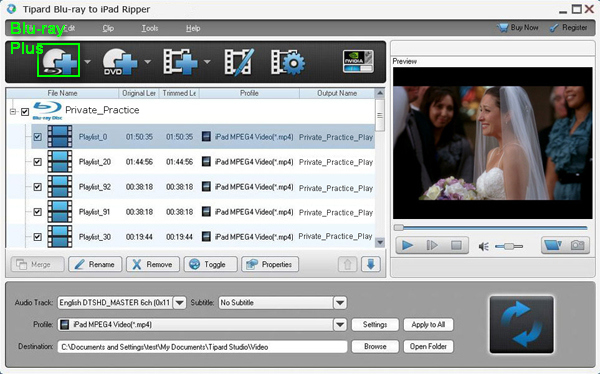Click the NVIDIA acceleration badge
The width and height of the screenshot is (600, 374).
[x=358, y=61]
